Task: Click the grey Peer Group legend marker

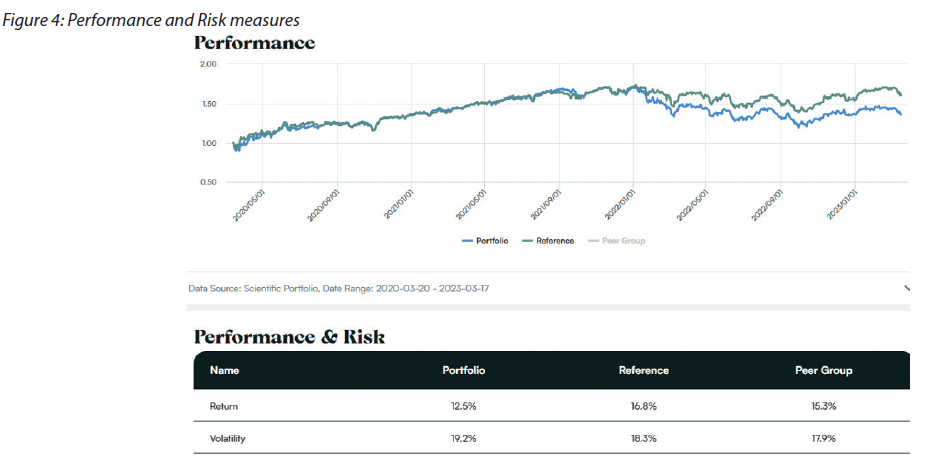Action: point(593,241)
